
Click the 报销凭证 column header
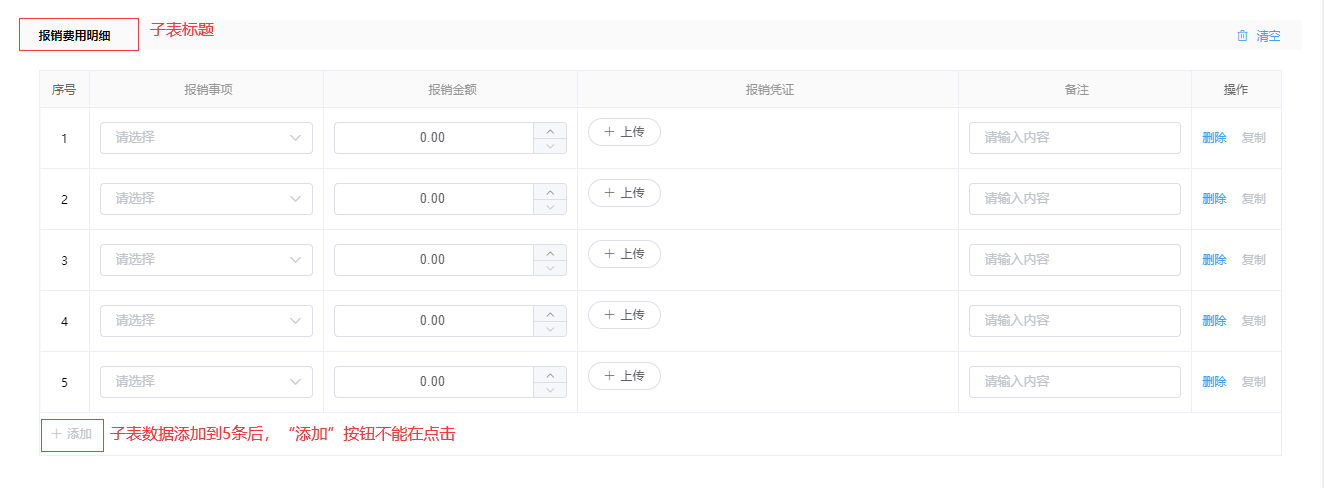point(768,90)
